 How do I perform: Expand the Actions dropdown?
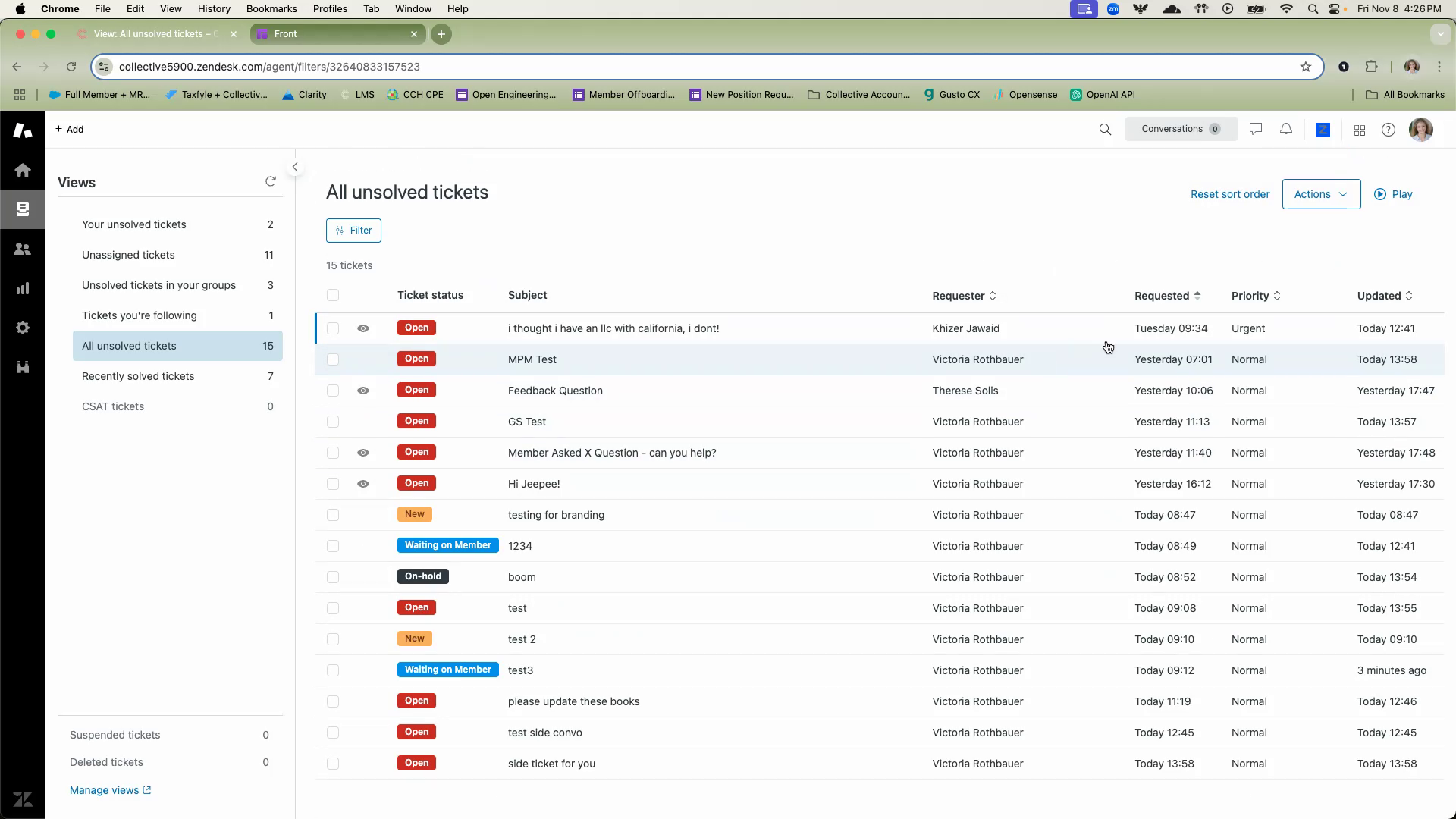pyautogui.click(x=1321, y=194)
